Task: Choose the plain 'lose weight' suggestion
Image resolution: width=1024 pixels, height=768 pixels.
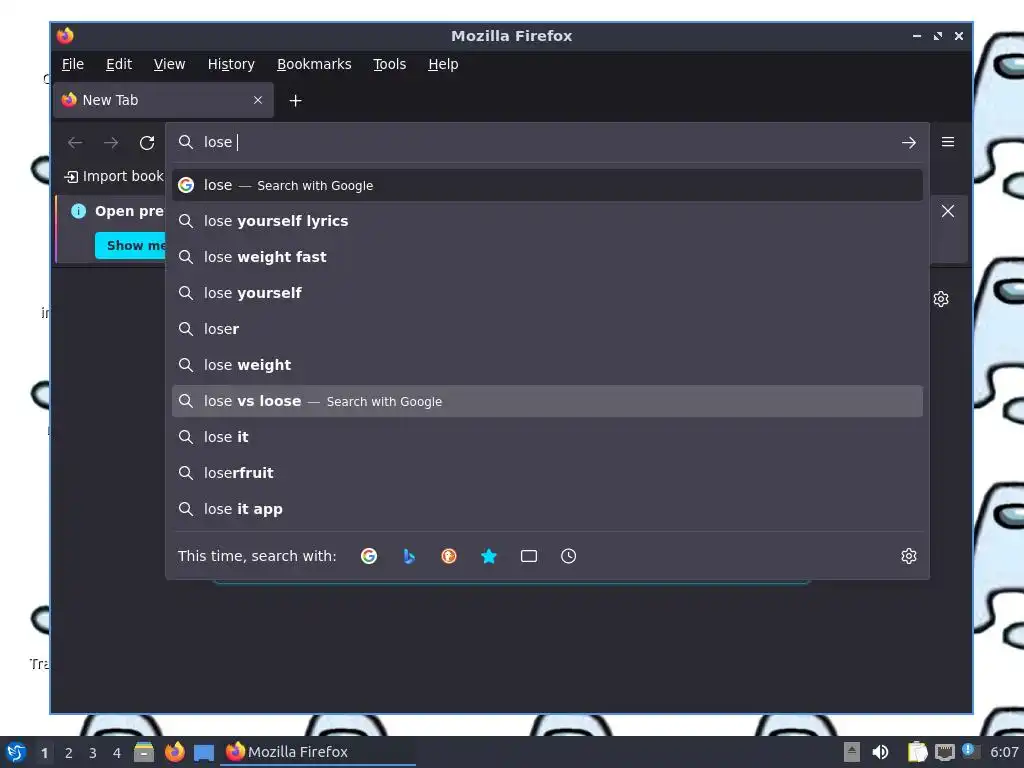Action: click(x=547, y=365)
